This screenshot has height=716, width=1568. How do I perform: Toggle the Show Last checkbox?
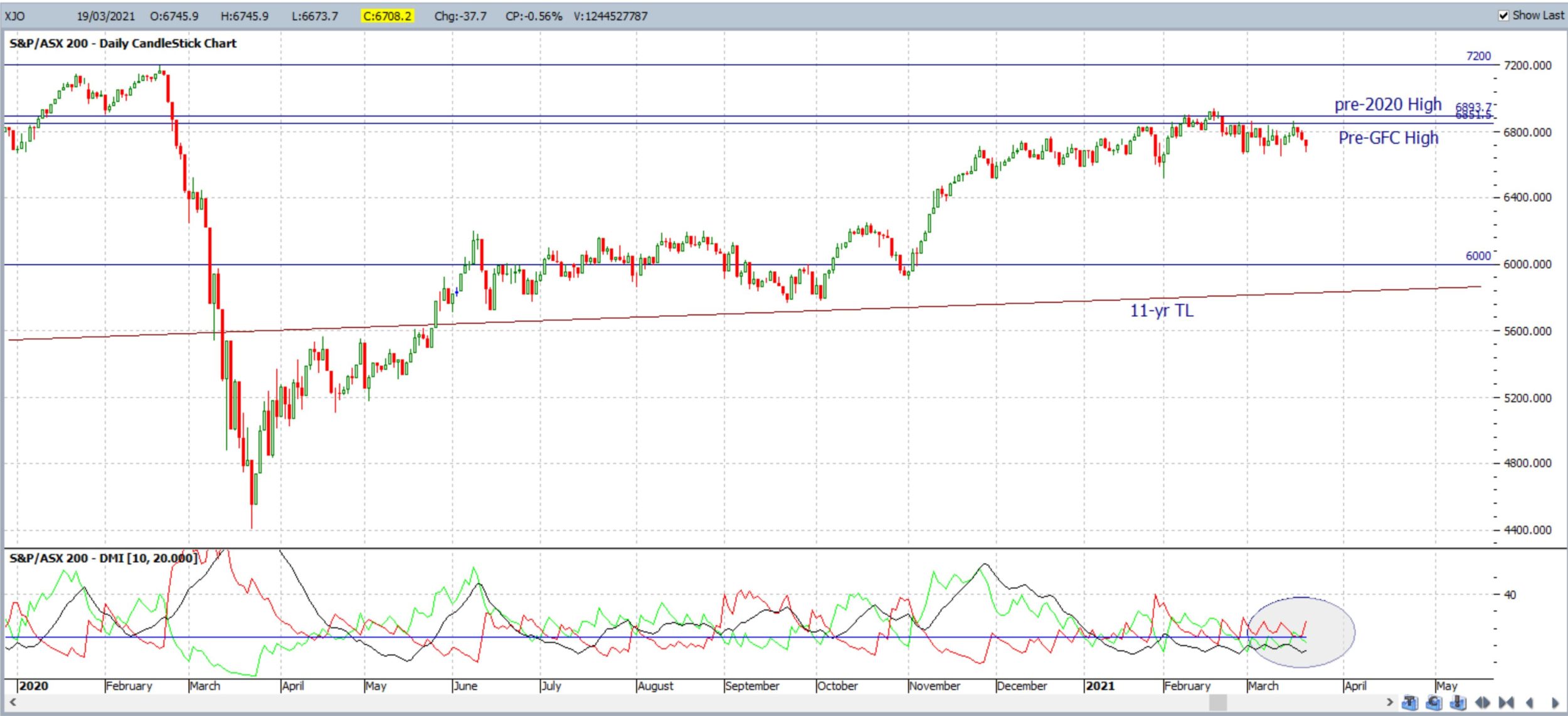pos(1503,16)
